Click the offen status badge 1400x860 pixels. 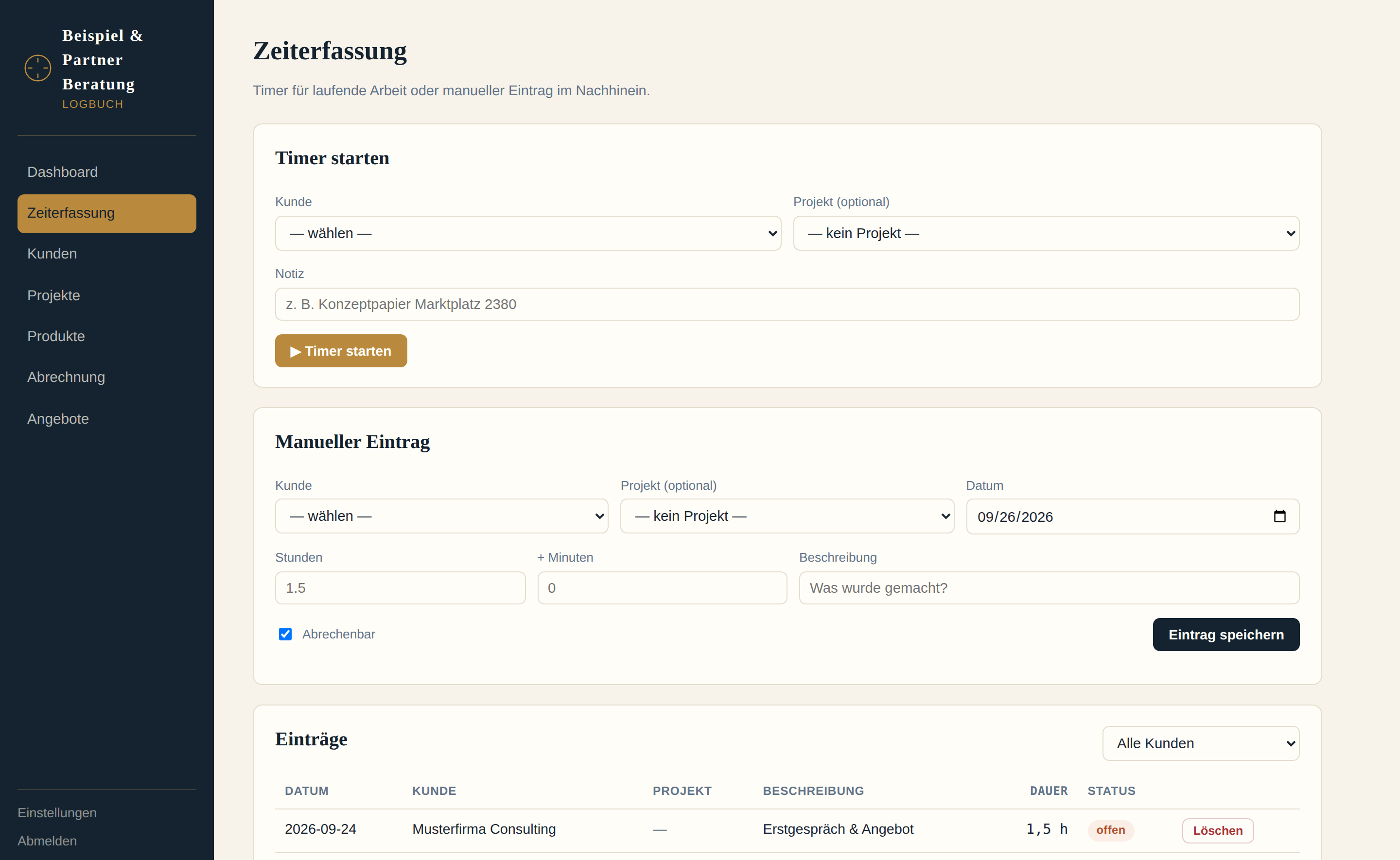point(1110,830)
